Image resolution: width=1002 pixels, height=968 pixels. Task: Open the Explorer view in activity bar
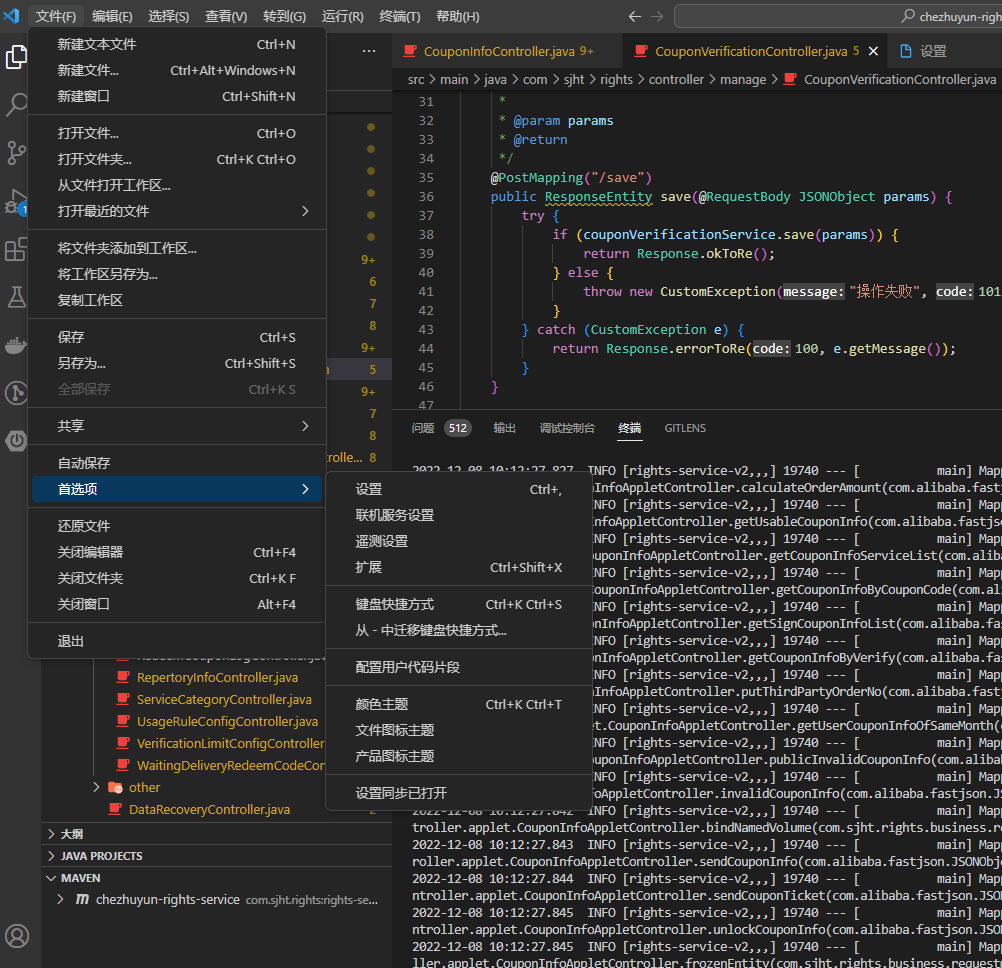tap(17, 57)
